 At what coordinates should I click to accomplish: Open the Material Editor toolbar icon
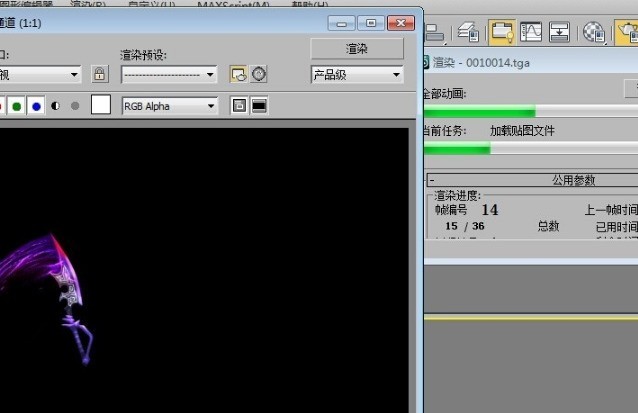coord(595,32)
